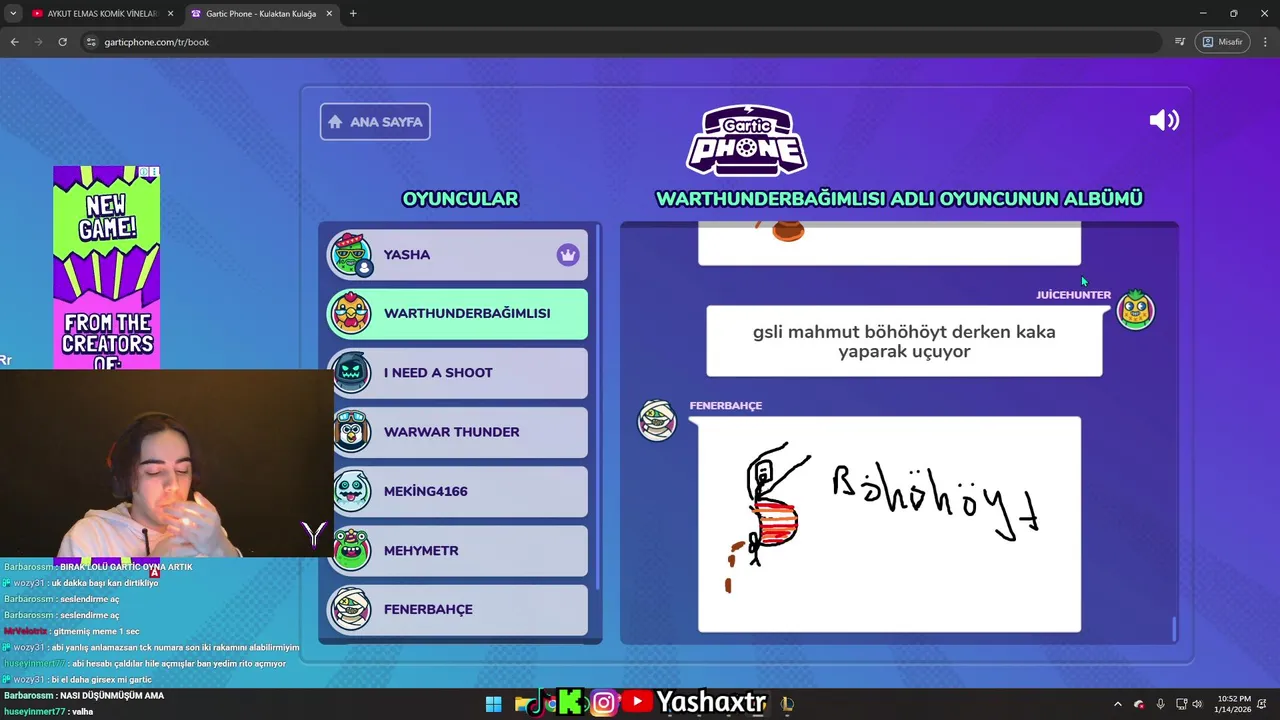Close the AYKUT ELMAS YouTube tab
Viewport: 1280px width, 720px height.
170,14
